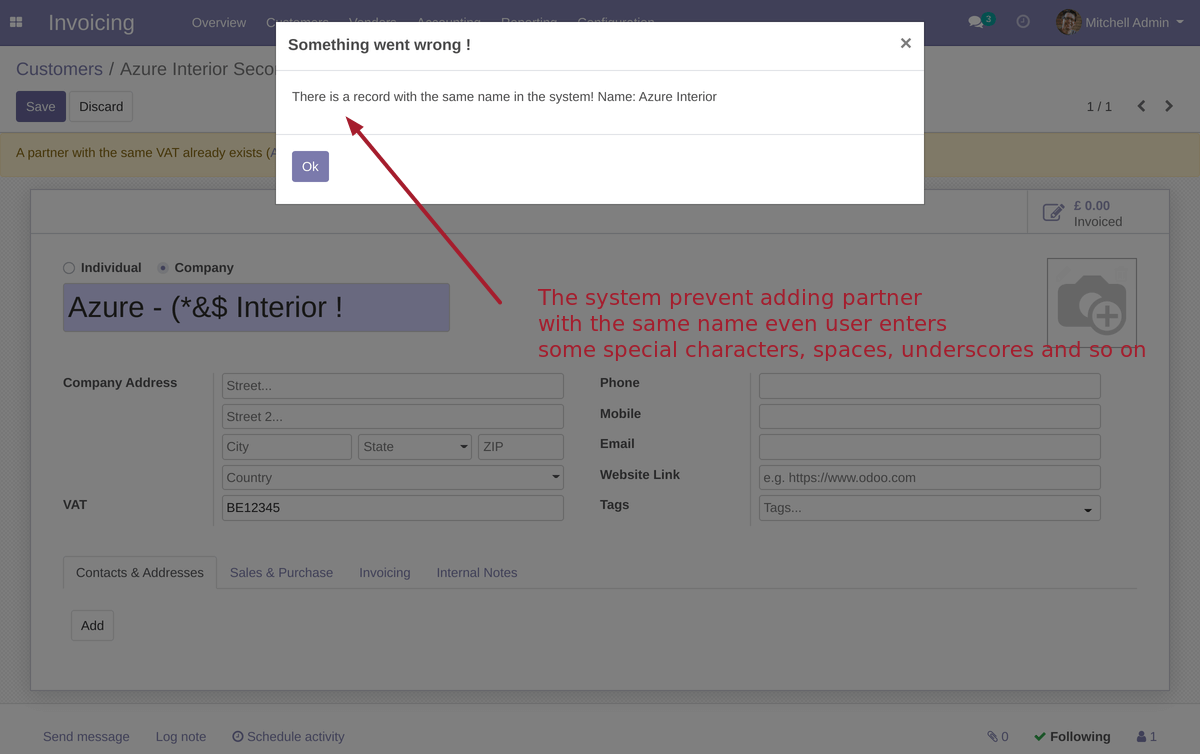Screen dimensions: 1200x754
Task: Open the conversations chat icon
Action: click(x=976, y=22)
